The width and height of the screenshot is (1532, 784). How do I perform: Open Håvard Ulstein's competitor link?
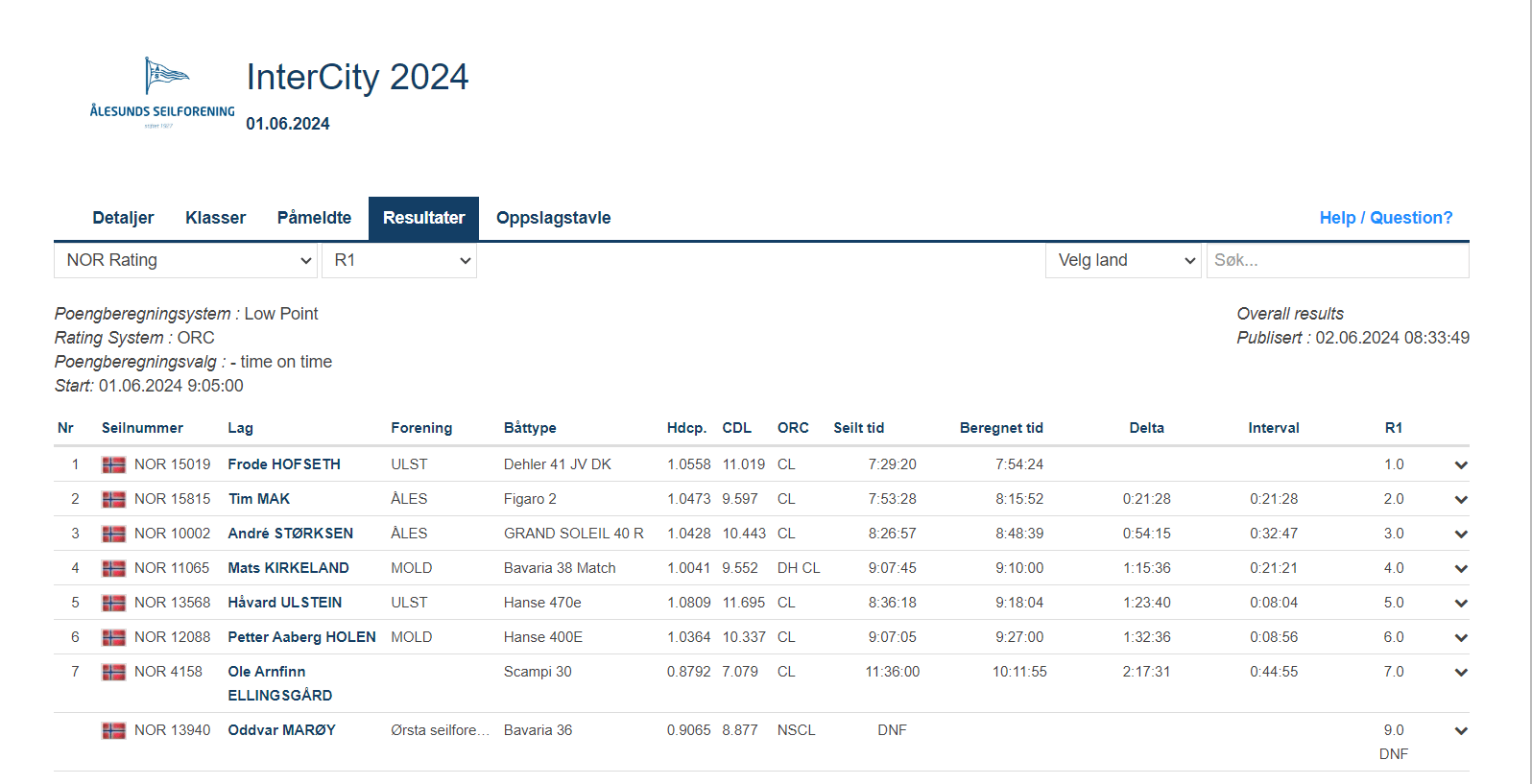pos(284,603)
